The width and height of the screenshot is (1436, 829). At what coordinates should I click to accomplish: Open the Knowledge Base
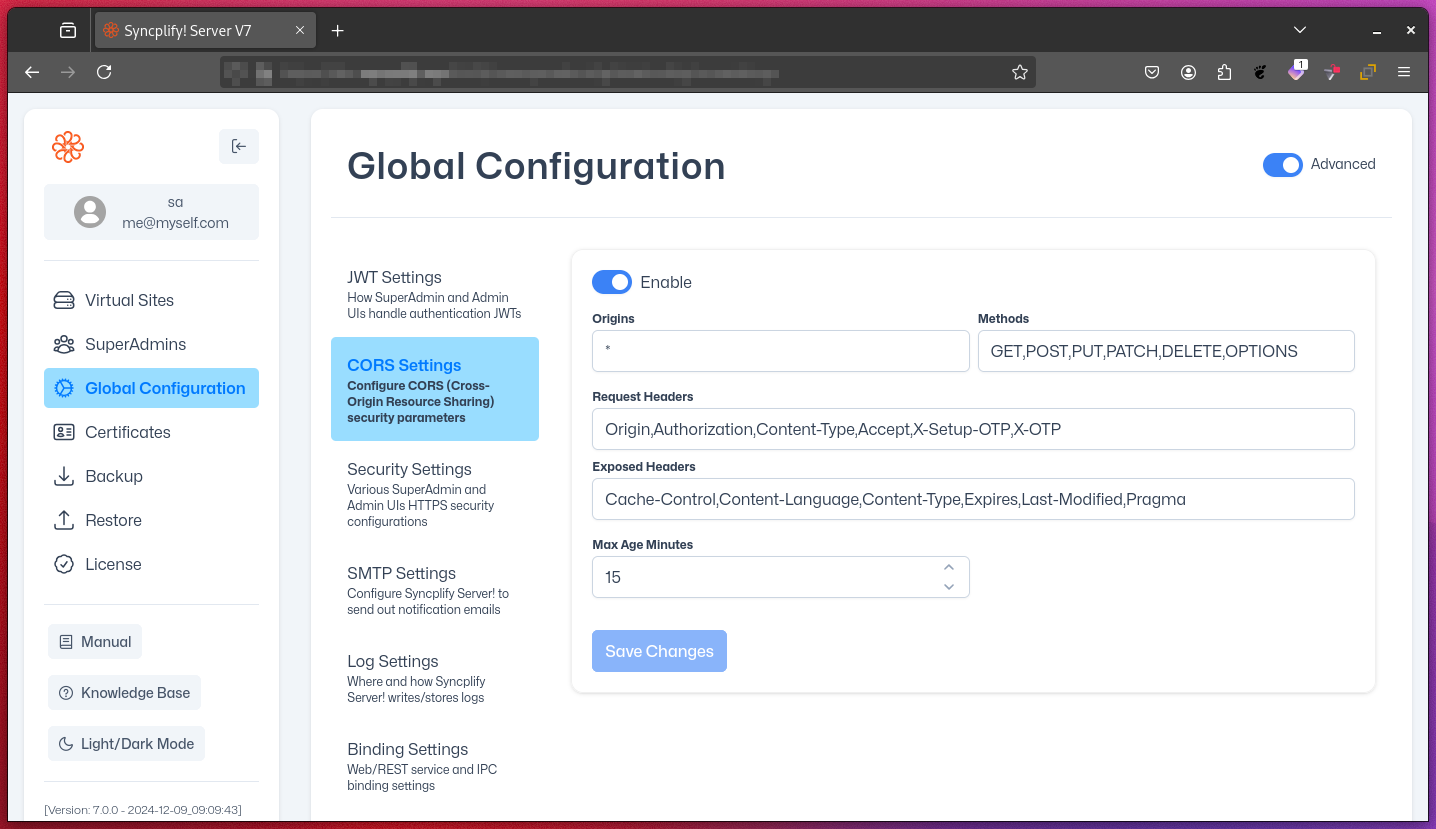click(124, 692)
